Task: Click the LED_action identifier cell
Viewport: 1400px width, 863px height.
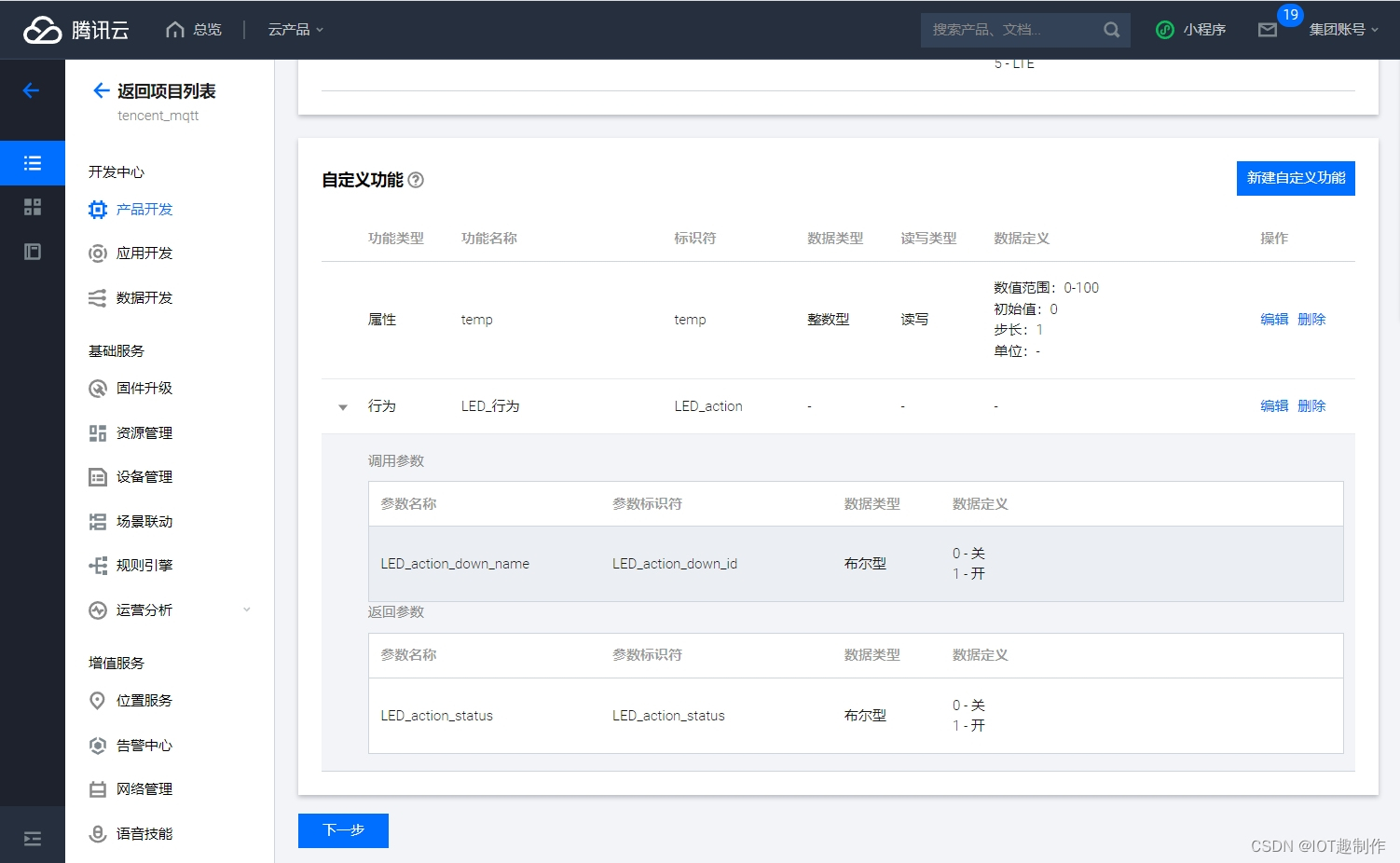Action: 708,406
